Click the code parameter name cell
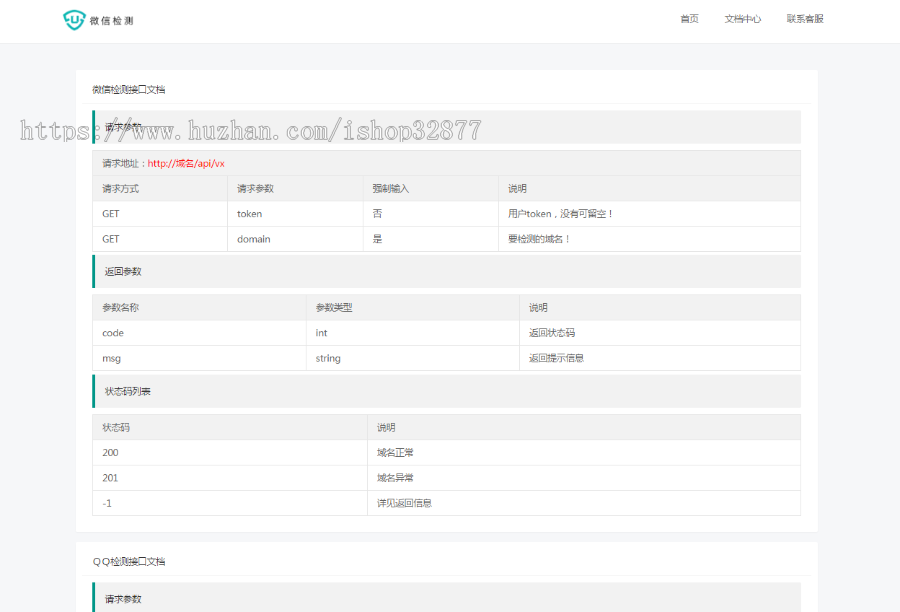Screen dimensions: 900x612 [199, 333]
